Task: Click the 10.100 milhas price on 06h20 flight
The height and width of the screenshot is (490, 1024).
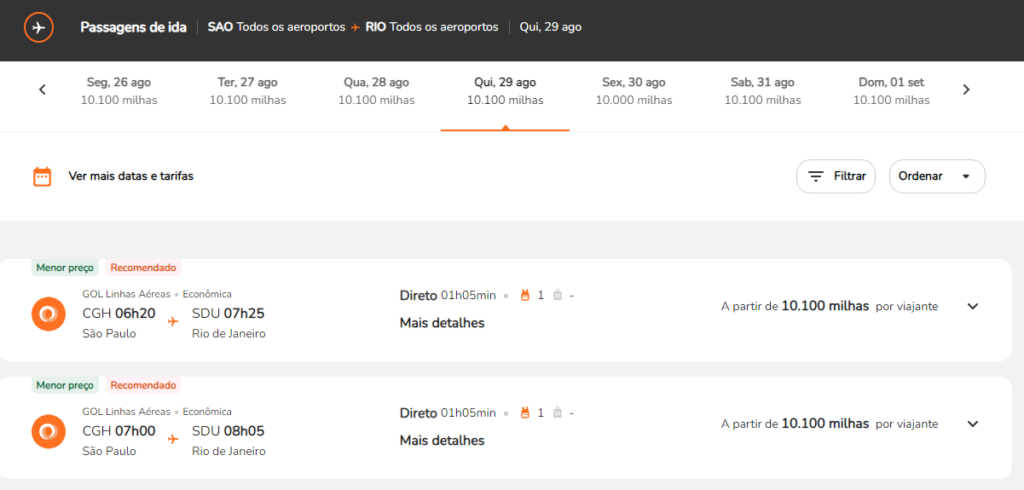Action: (825, 306)
